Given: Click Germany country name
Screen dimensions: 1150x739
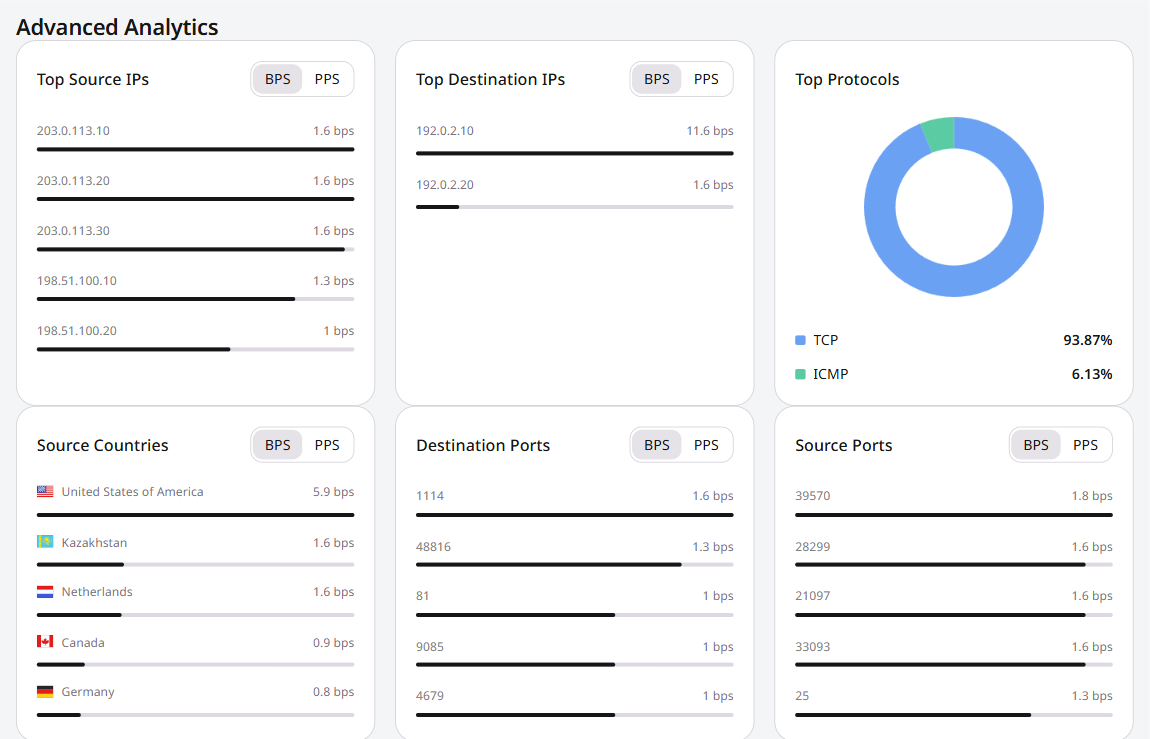Looking at the screenshot, I should point(88,691).
